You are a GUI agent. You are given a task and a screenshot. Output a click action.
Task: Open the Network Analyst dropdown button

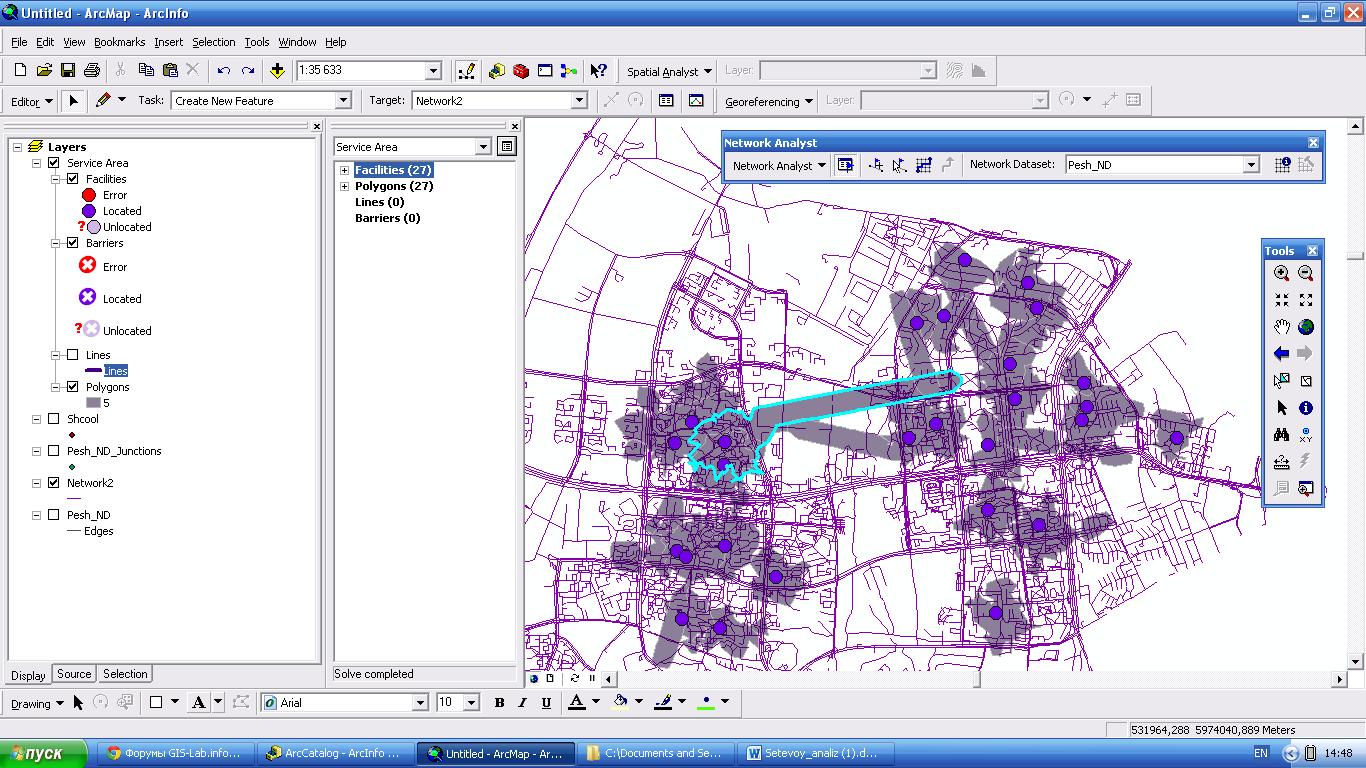(x=779, y=166)
